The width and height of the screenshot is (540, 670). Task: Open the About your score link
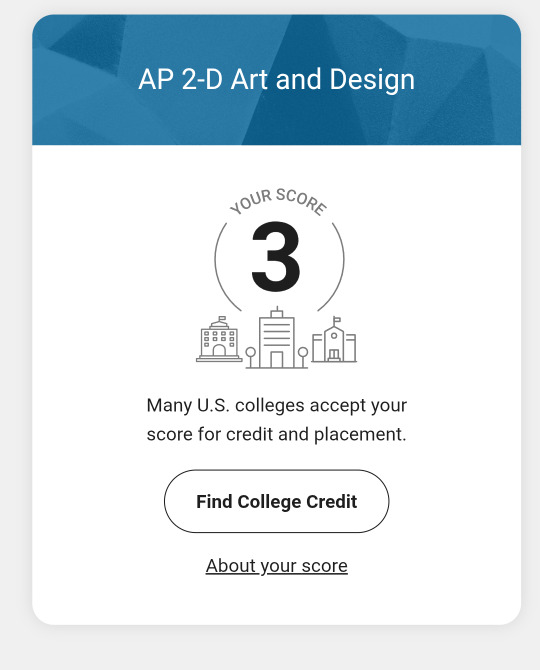pos(276,566)
